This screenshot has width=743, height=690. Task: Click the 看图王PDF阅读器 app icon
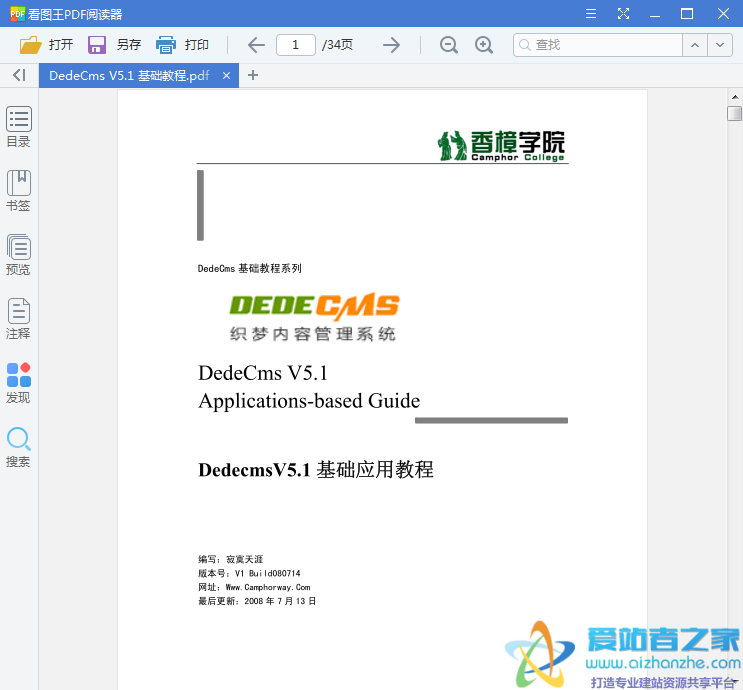point(18,14)
